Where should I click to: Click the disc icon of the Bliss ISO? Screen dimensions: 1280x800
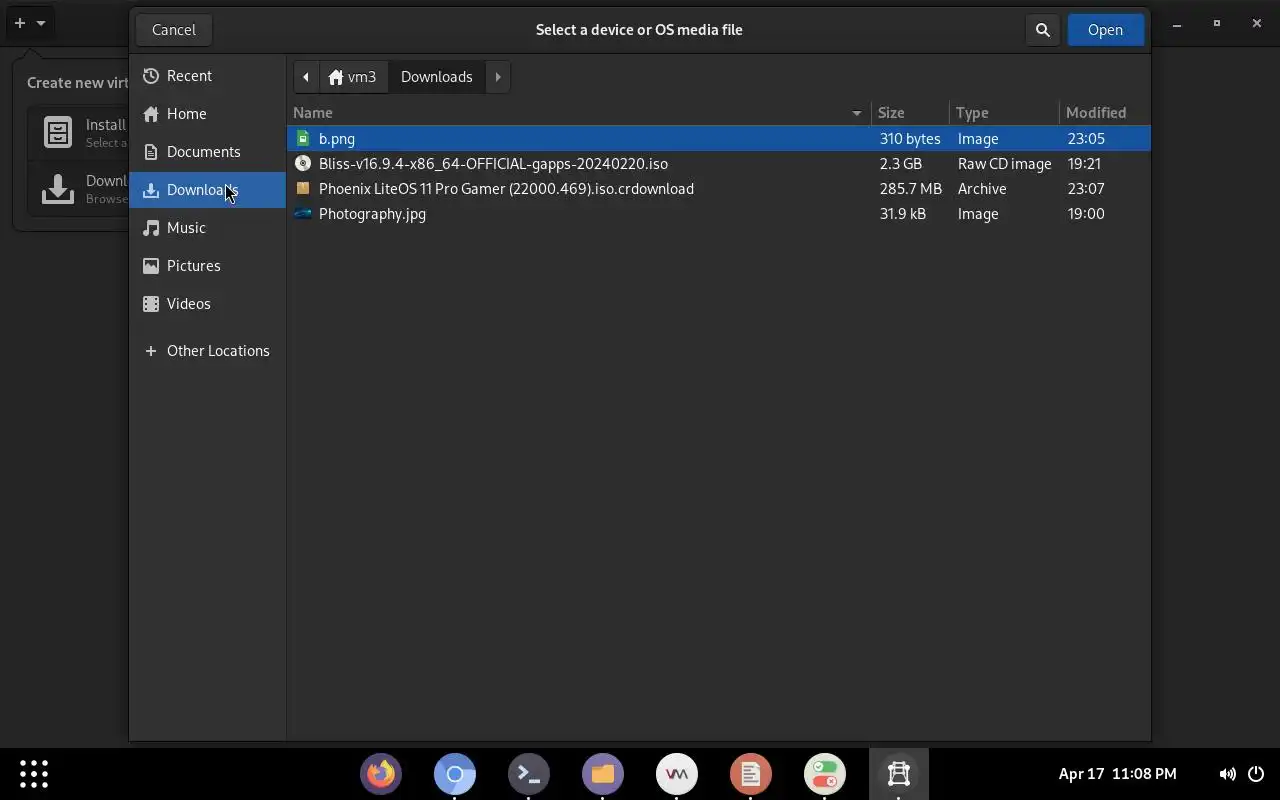tap(303, 164)
